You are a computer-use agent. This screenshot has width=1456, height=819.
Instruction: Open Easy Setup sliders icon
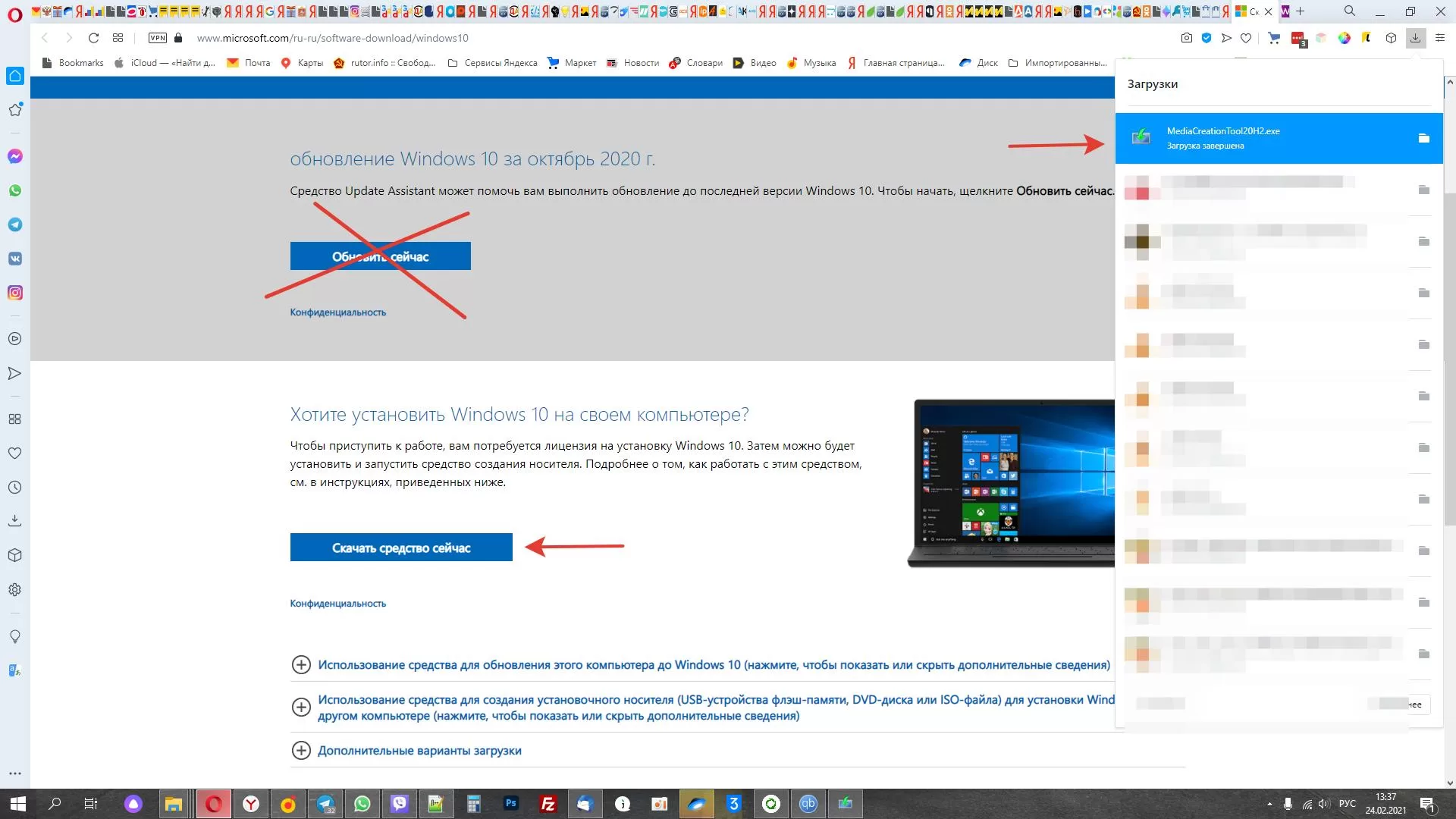pos(1440,38)
